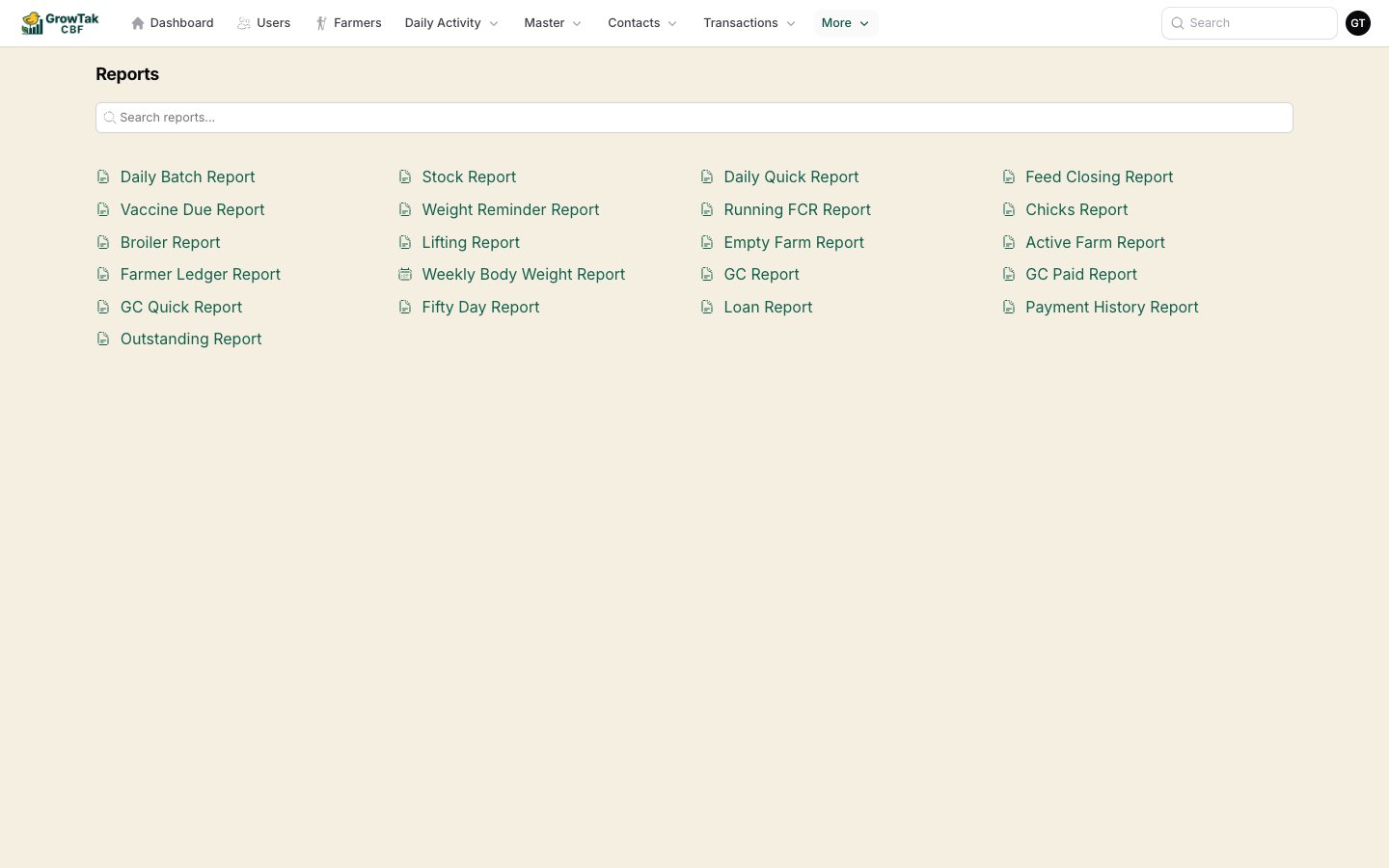Click the icon beside Outstanding Report
This screenshot has height=868, width=1389.
103,339
